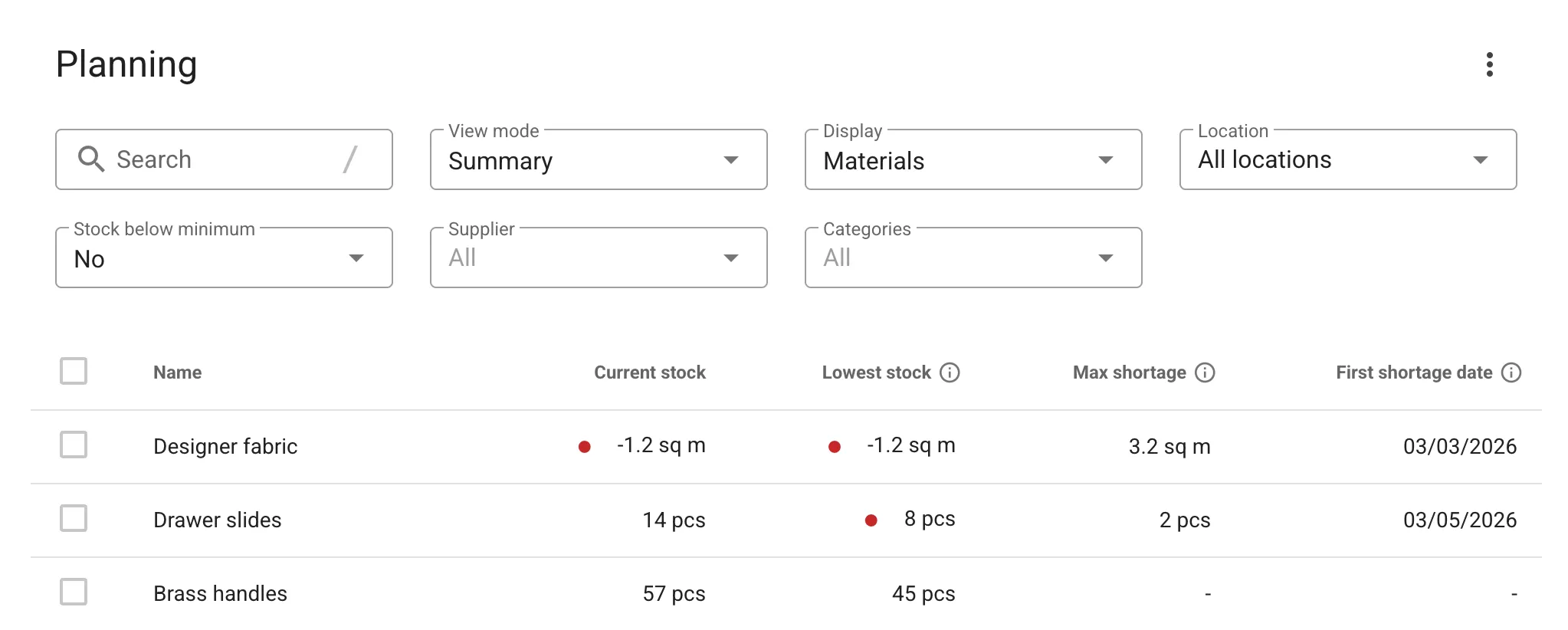Screen dimensions: 1568x630
Task: Select all rows using the header checkbox
Action: (x=73, y=372)
